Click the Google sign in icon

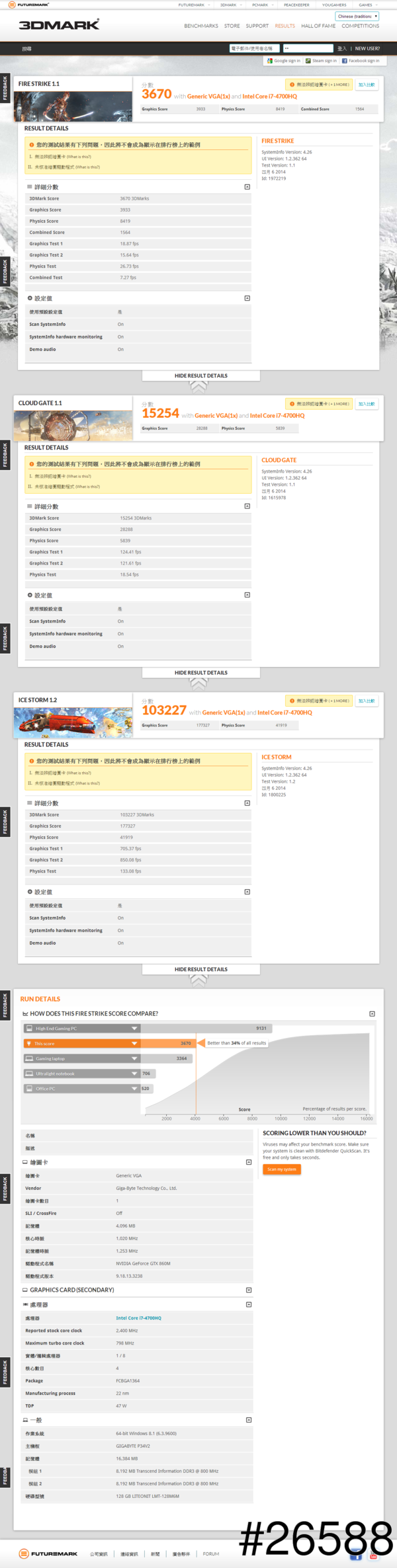[x=270, y=61]
